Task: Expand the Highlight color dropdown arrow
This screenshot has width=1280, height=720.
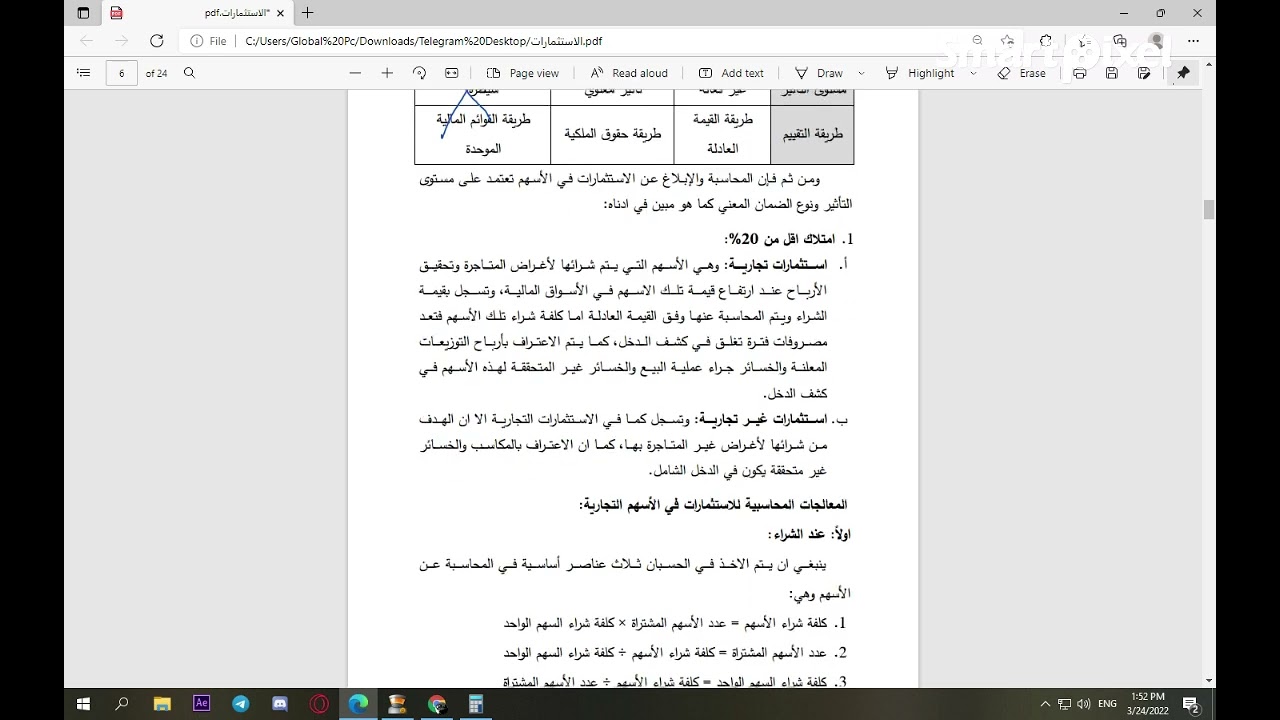Action: (x=974, y=73)
